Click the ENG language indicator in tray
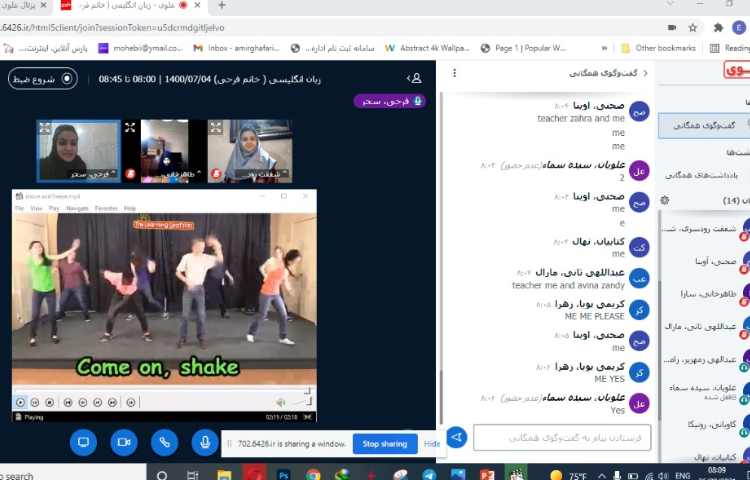750x480 pixels. tap(683, 476)
